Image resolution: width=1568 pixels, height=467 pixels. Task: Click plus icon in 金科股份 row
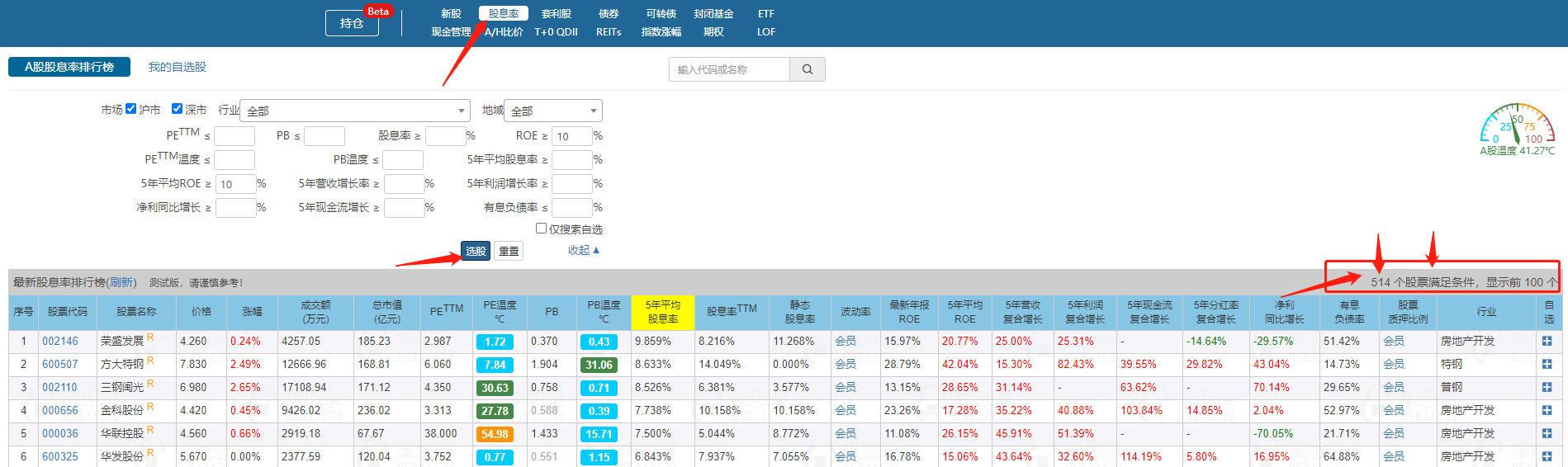click(x=1547, y=410)
